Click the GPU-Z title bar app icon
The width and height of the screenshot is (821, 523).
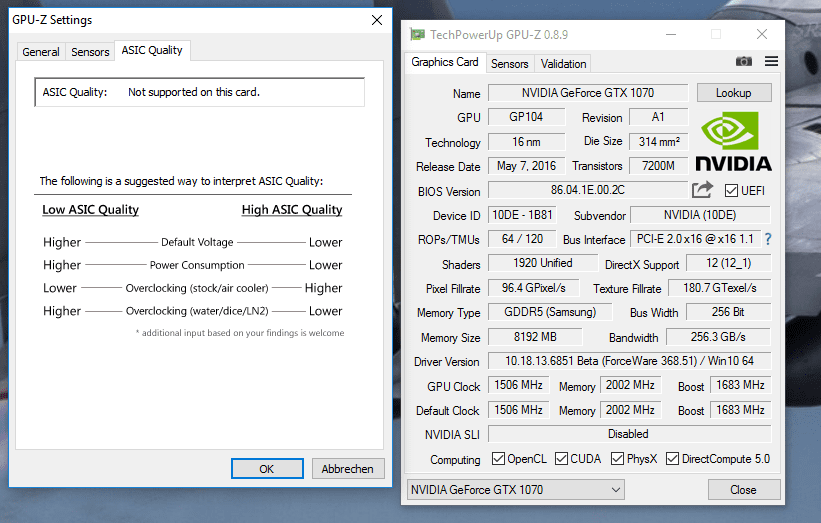(417, 35)
